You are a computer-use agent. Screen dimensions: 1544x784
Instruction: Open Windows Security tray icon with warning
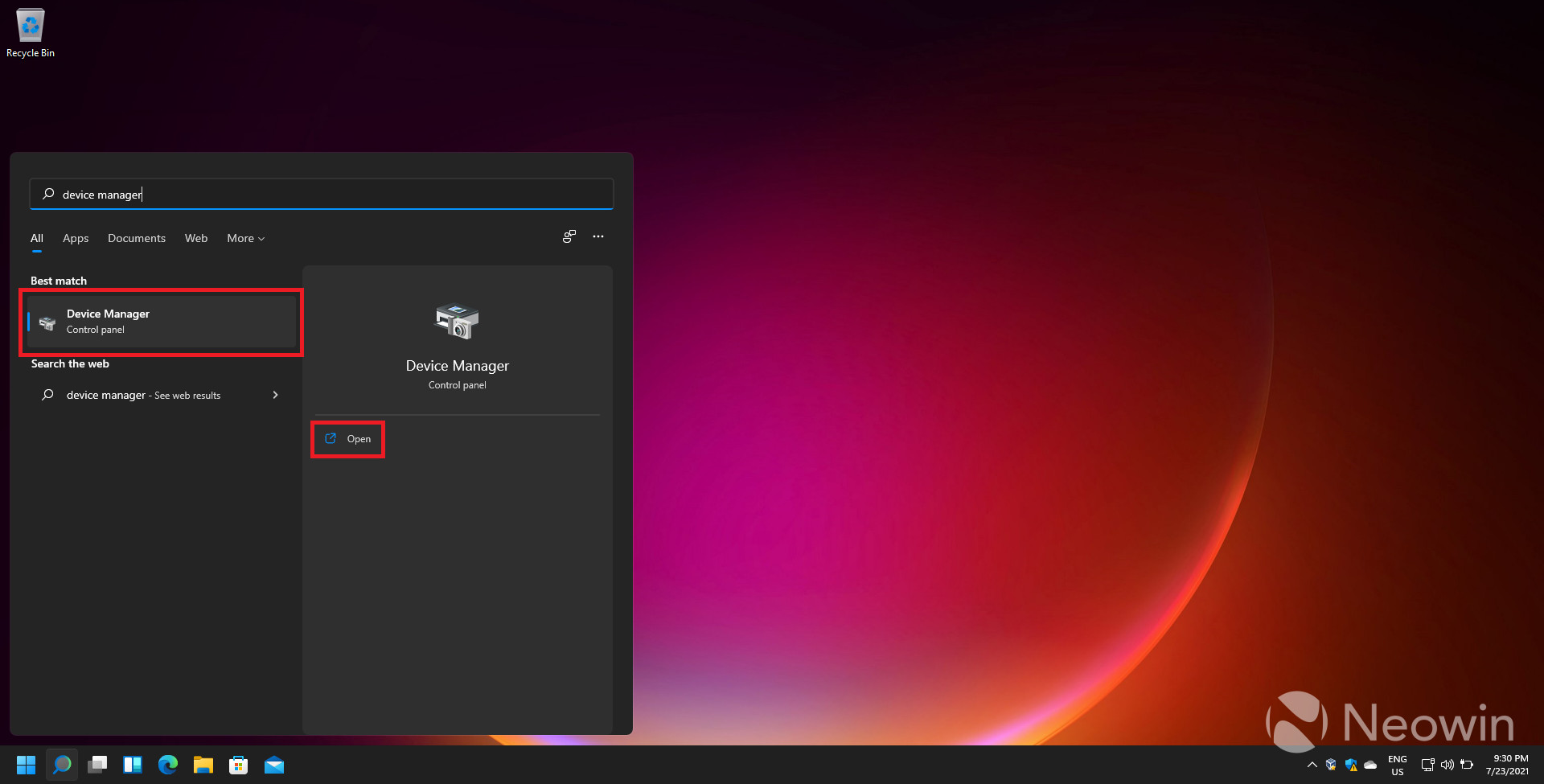[x=1351, y=765]
